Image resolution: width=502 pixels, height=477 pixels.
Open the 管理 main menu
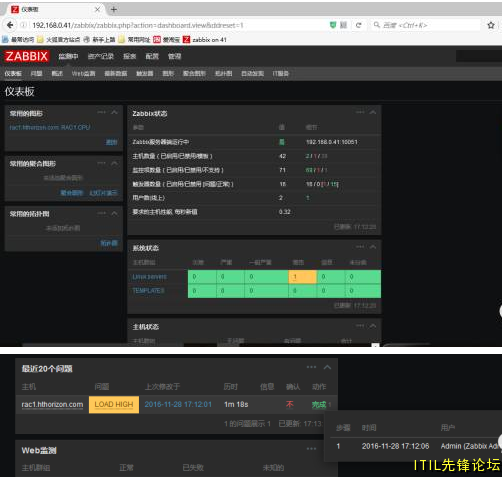174,56
